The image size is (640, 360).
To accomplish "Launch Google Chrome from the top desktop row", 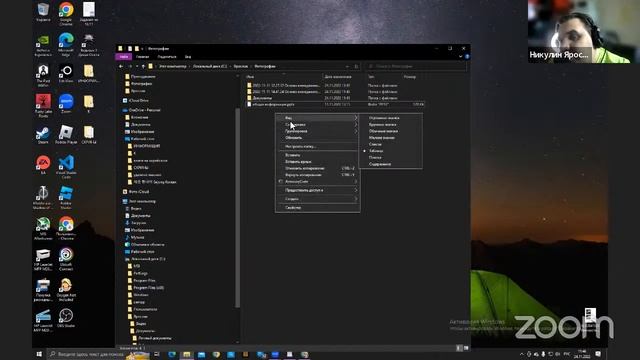I will [x=66, y=13].
